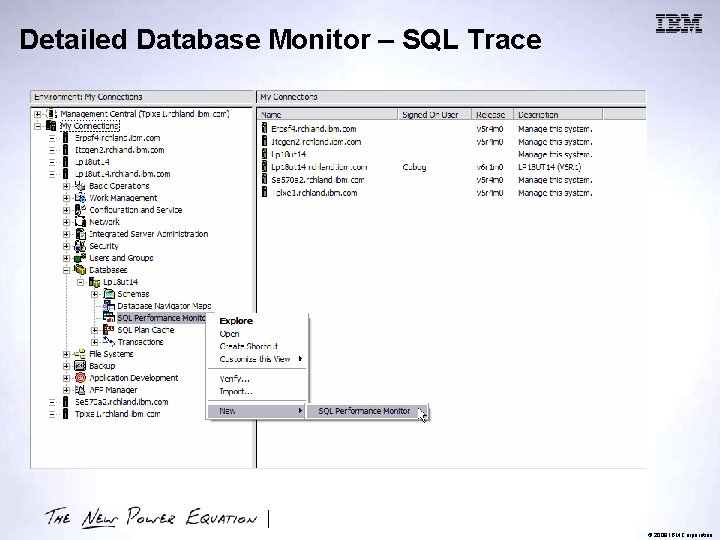Select Erpsf4.rchland.ibm.com tree item
720x540 pixels.
click(118, 138)
